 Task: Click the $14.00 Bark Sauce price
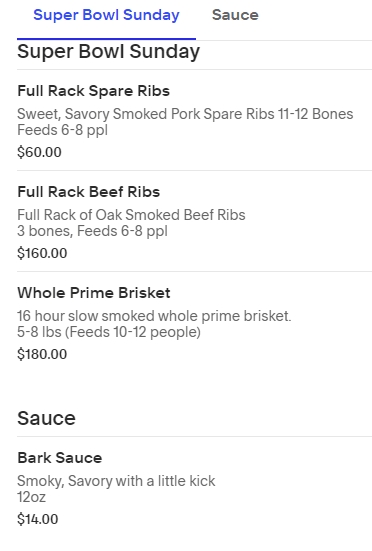38,519
